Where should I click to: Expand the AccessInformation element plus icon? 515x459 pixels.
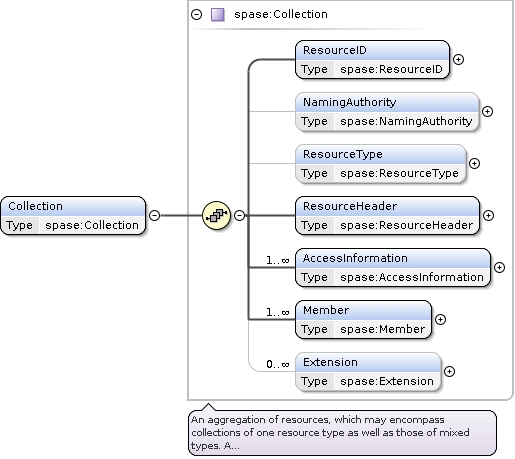(x=499, y=267)
